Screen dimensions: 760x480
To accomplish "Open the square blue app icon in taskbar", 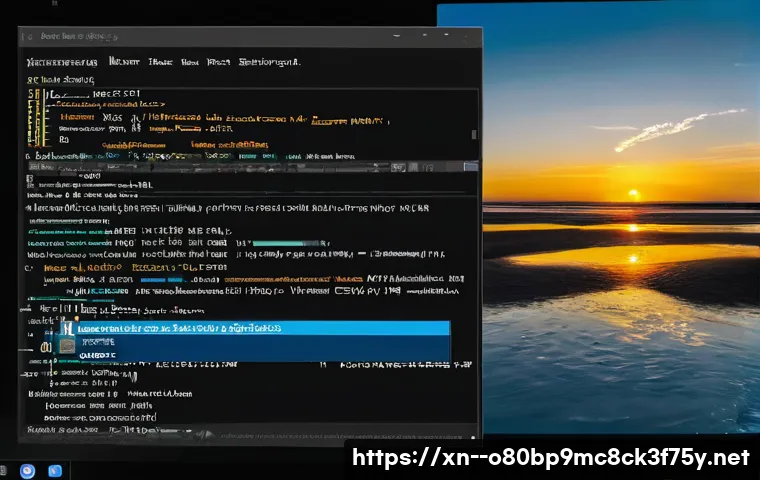I will 55,471.
